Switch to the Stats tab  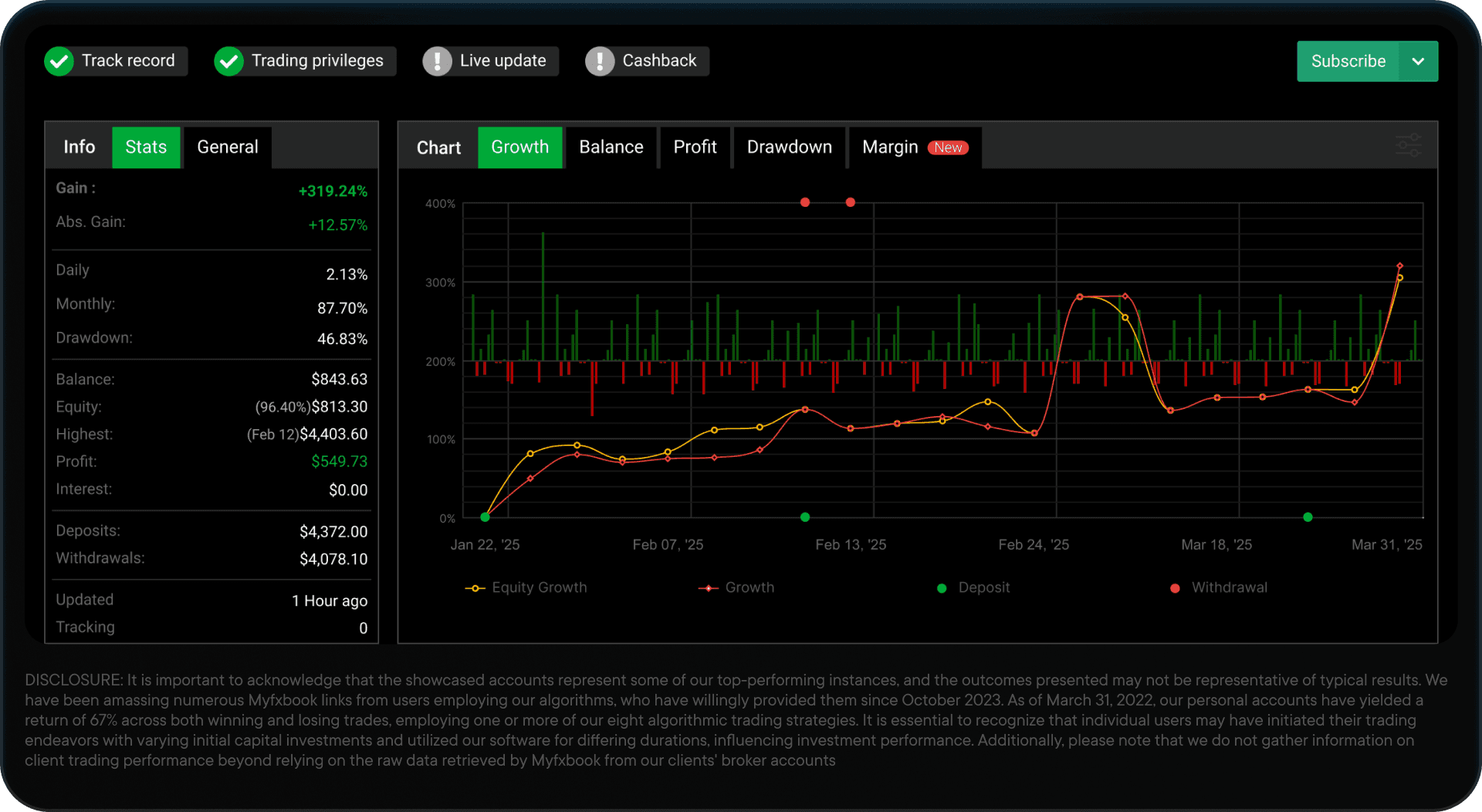tap(146, 147)
